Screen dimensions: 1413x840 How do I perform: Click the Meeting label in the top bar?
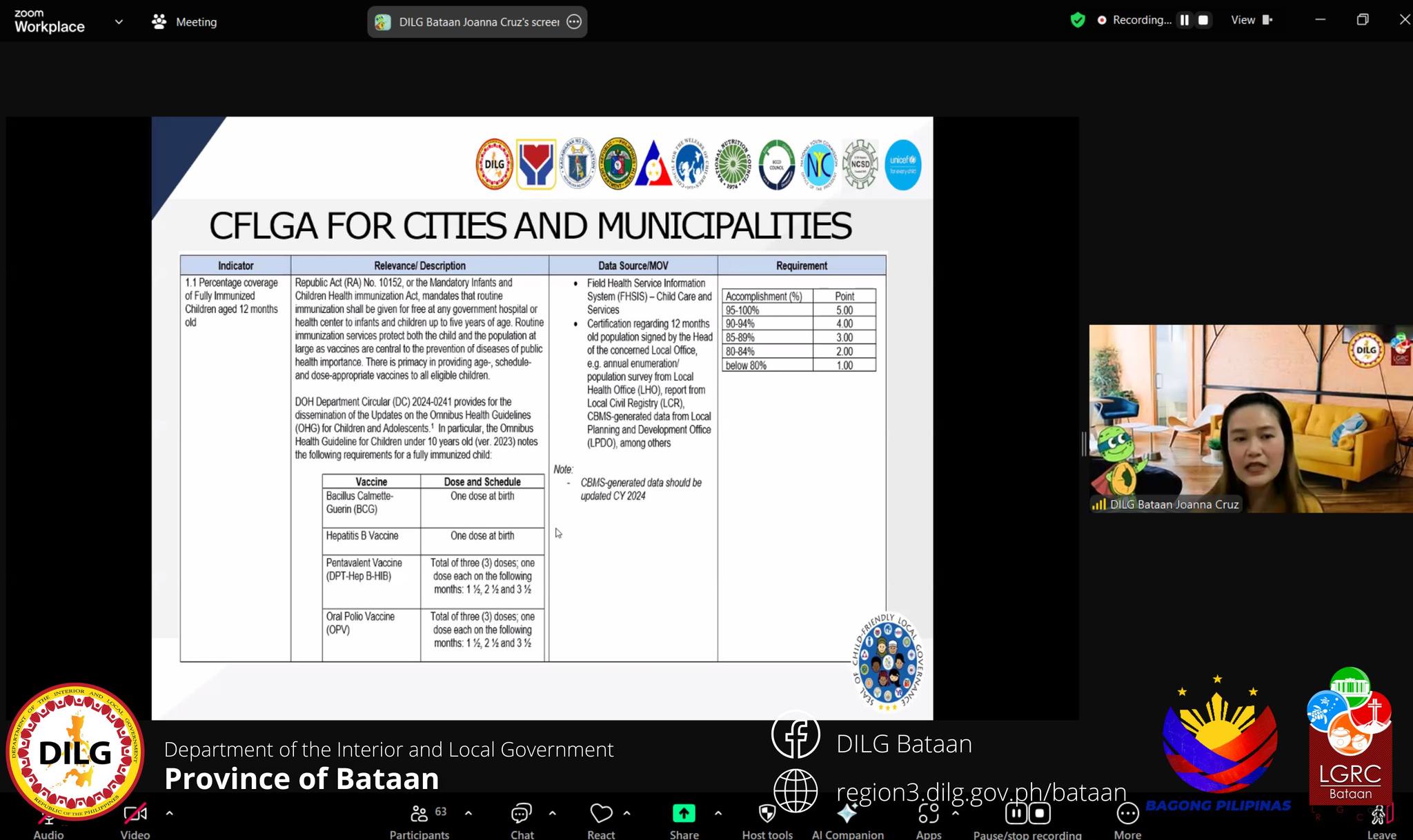click(196, 22)
